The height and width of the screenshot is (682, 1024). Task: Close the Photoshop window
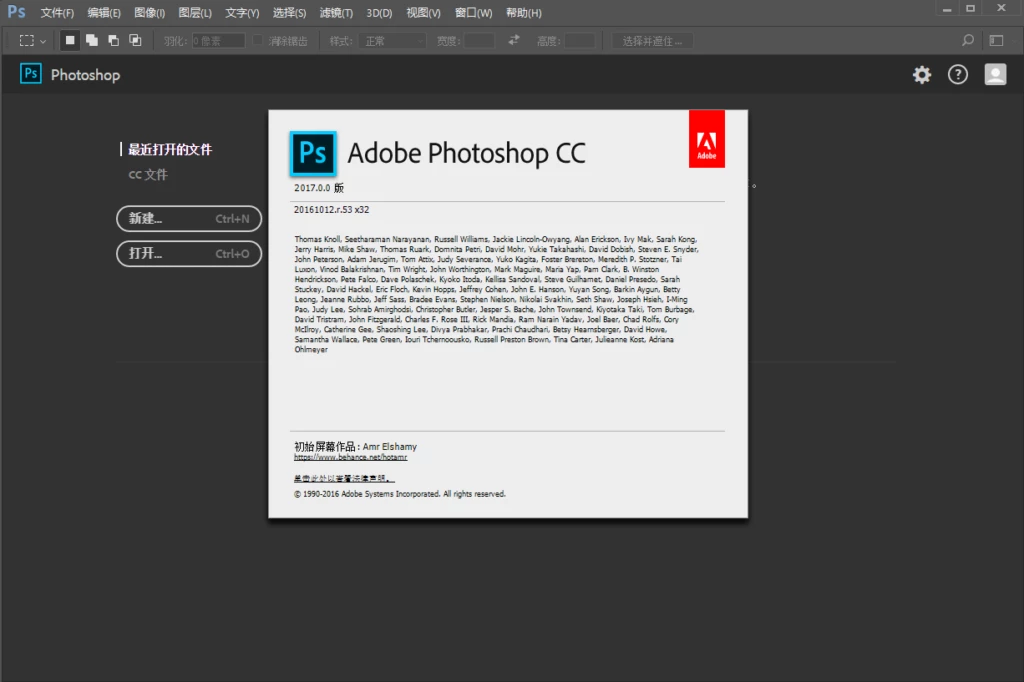(1001, 8)
